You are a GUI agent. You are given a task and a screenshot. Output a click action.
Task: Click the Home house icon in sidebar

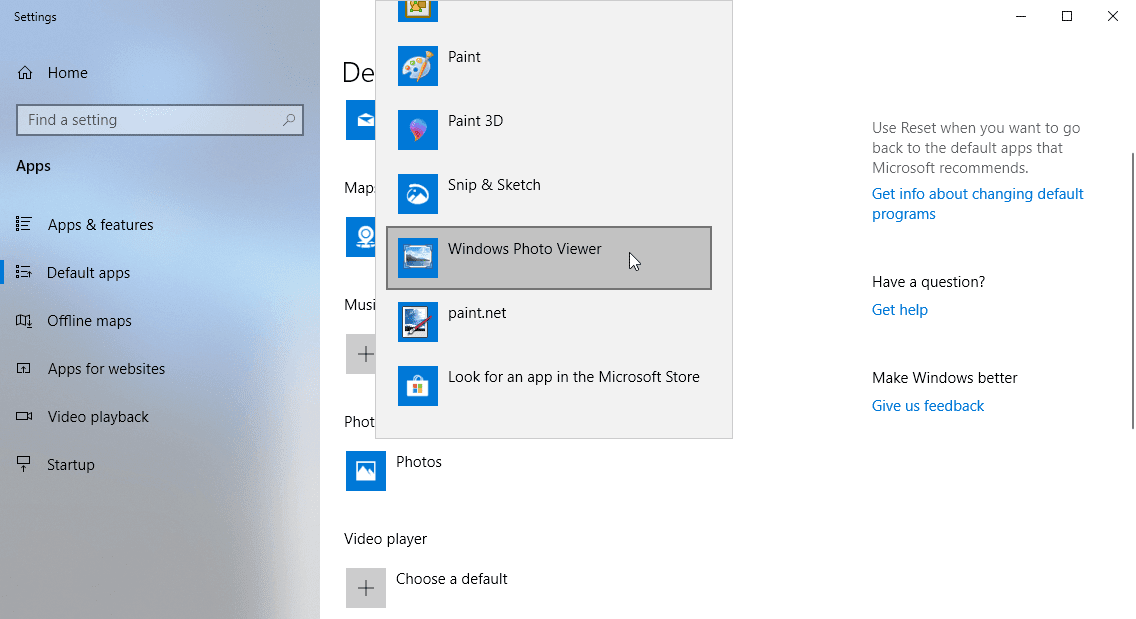[25, 72]
